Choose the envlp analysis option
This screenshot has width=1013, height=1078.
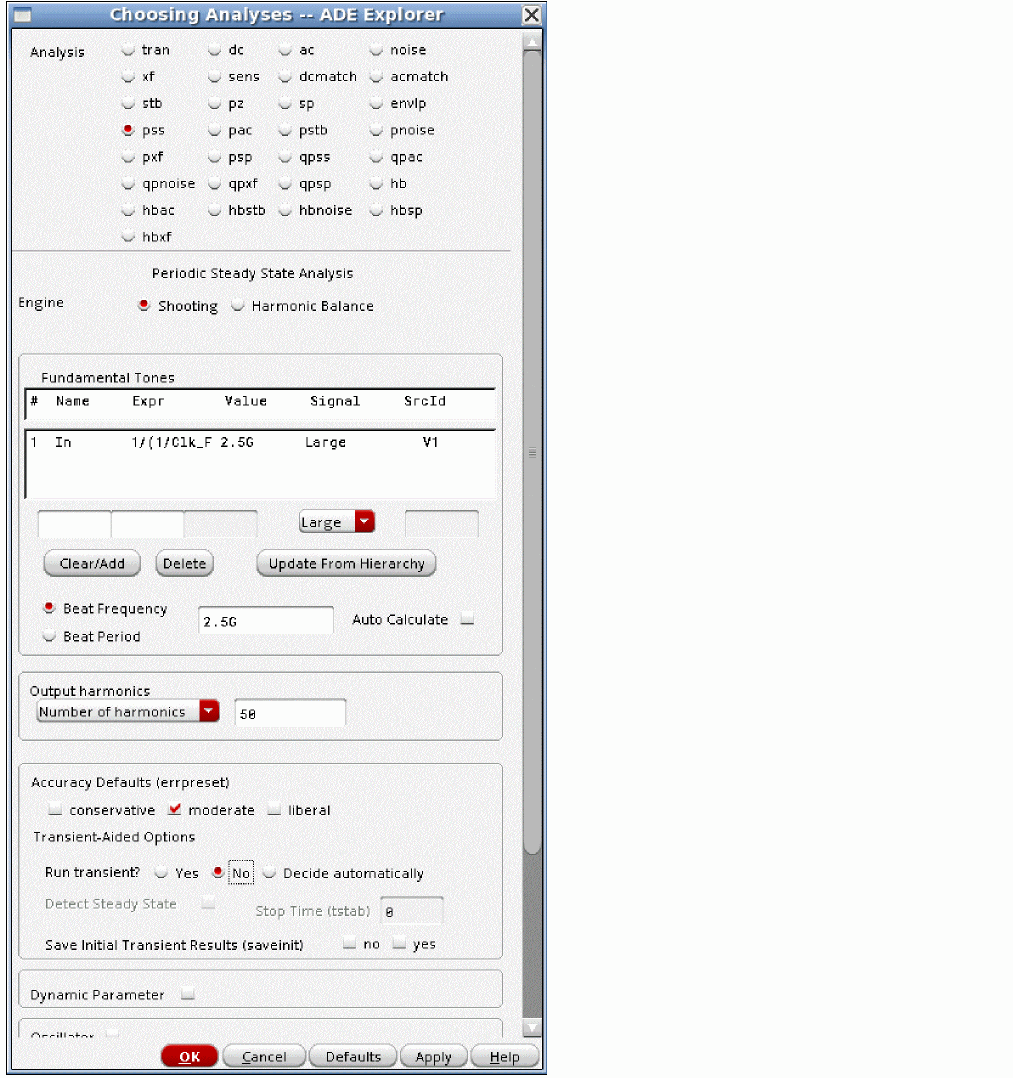[x=375, y=103]
